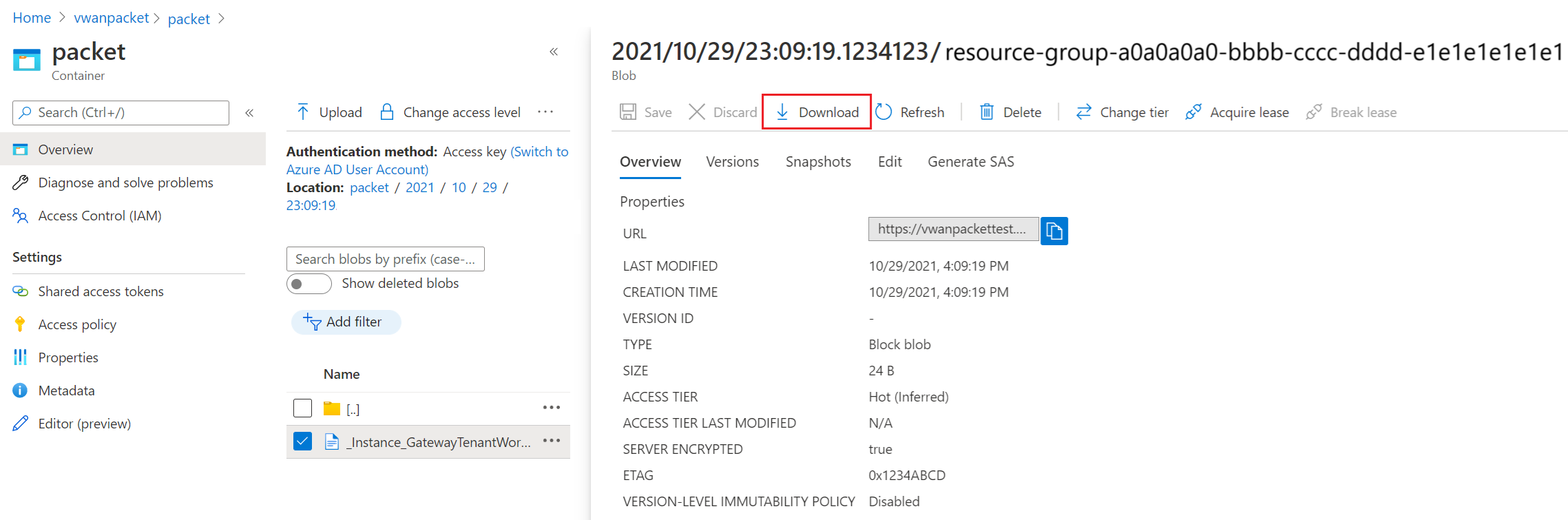Open the Generate SAS tab
This screenshot has height=520, width=1568.
click(970, 162)
